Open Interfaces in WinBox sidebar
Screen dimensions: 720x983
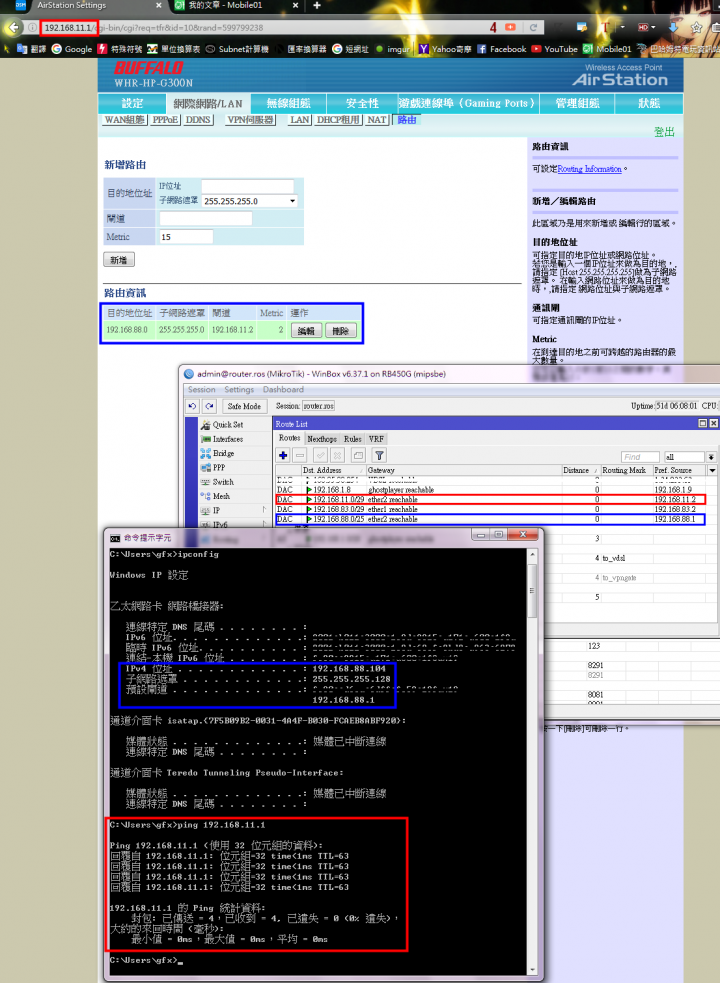[x=222, y=439]
